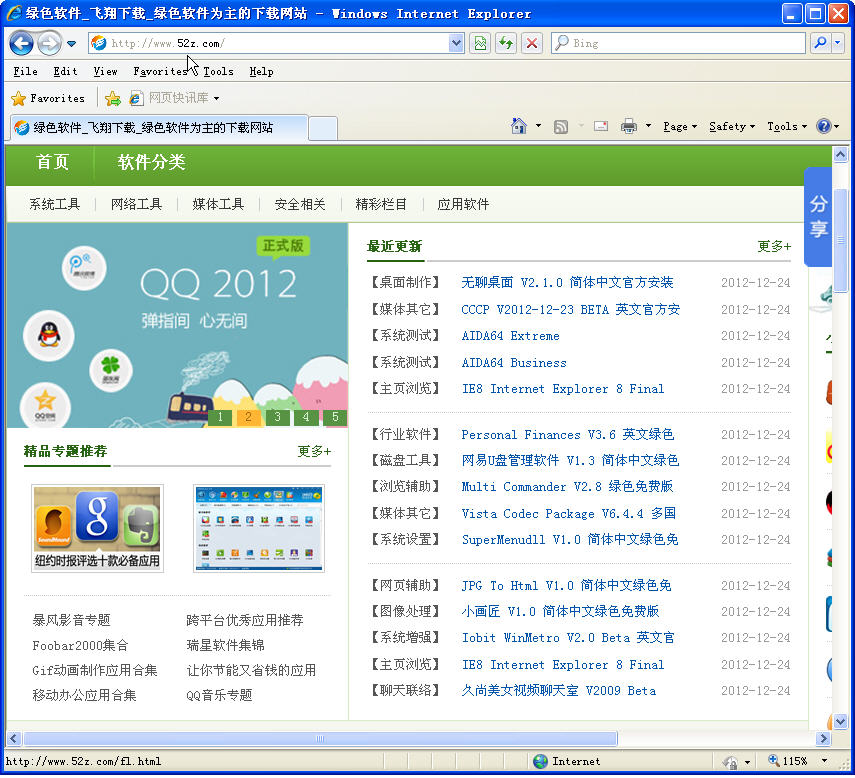Click the Add to Favorites Bar icon

[113, 99]
